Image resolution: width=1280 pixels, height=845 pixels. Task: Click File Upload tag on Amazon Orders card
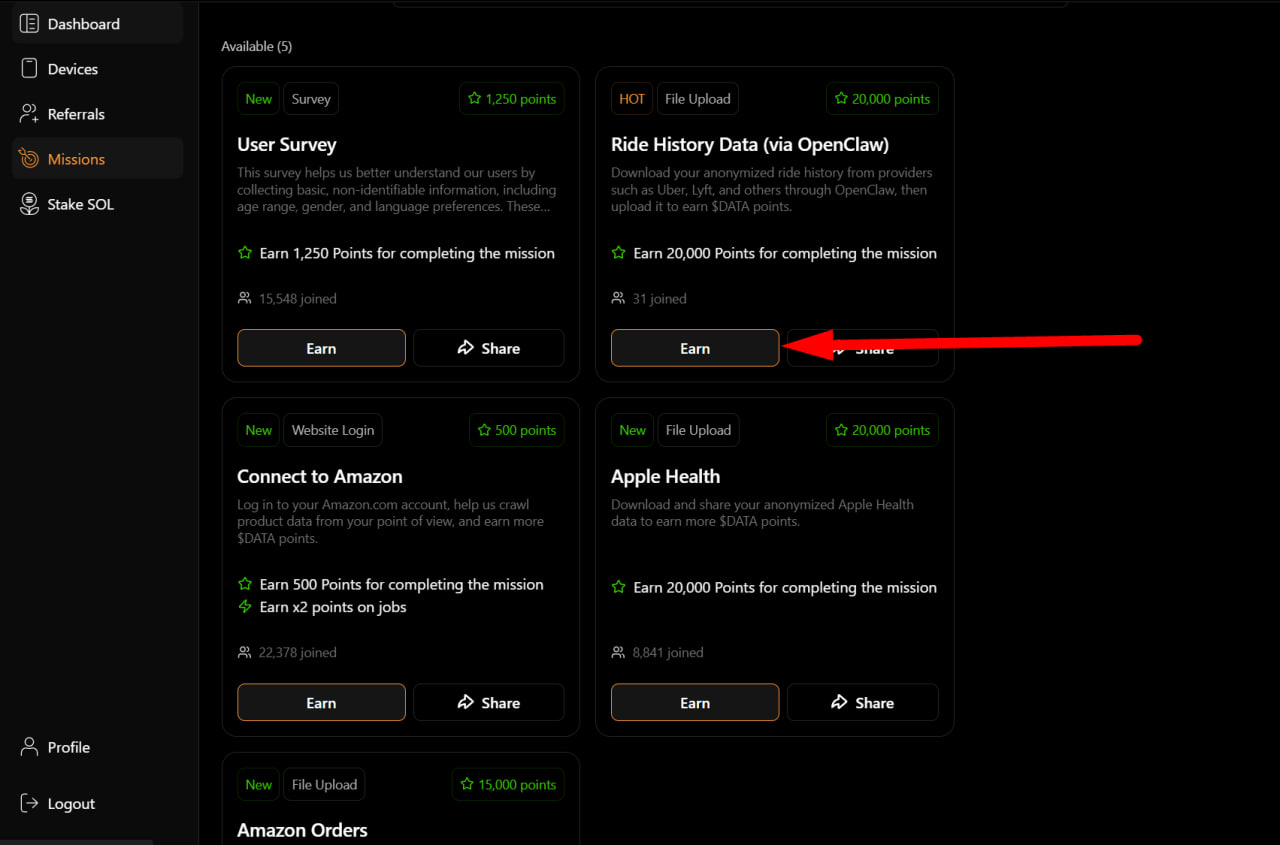[x=324, y=784]
